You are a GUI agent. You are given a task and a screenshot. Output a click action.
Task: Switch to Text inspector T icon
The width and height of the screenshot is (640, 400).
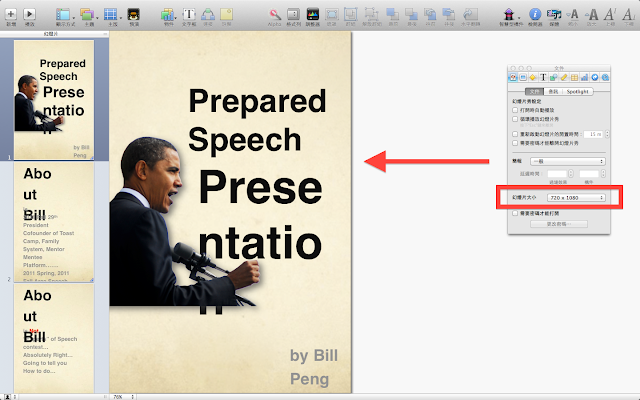click(543, 77)
